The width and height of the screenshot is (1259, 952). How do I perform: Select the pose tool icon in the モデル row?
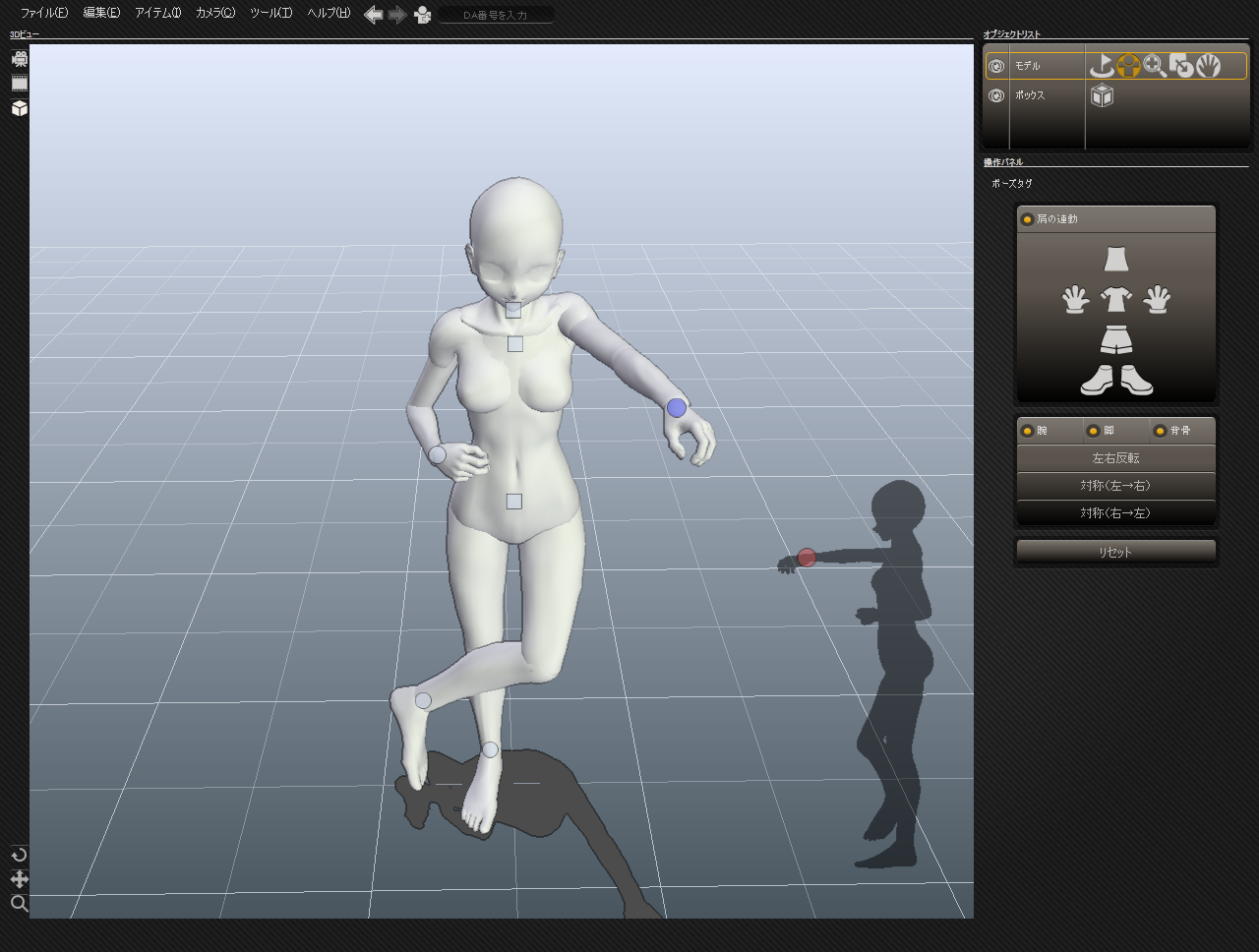coord(1128,66)
